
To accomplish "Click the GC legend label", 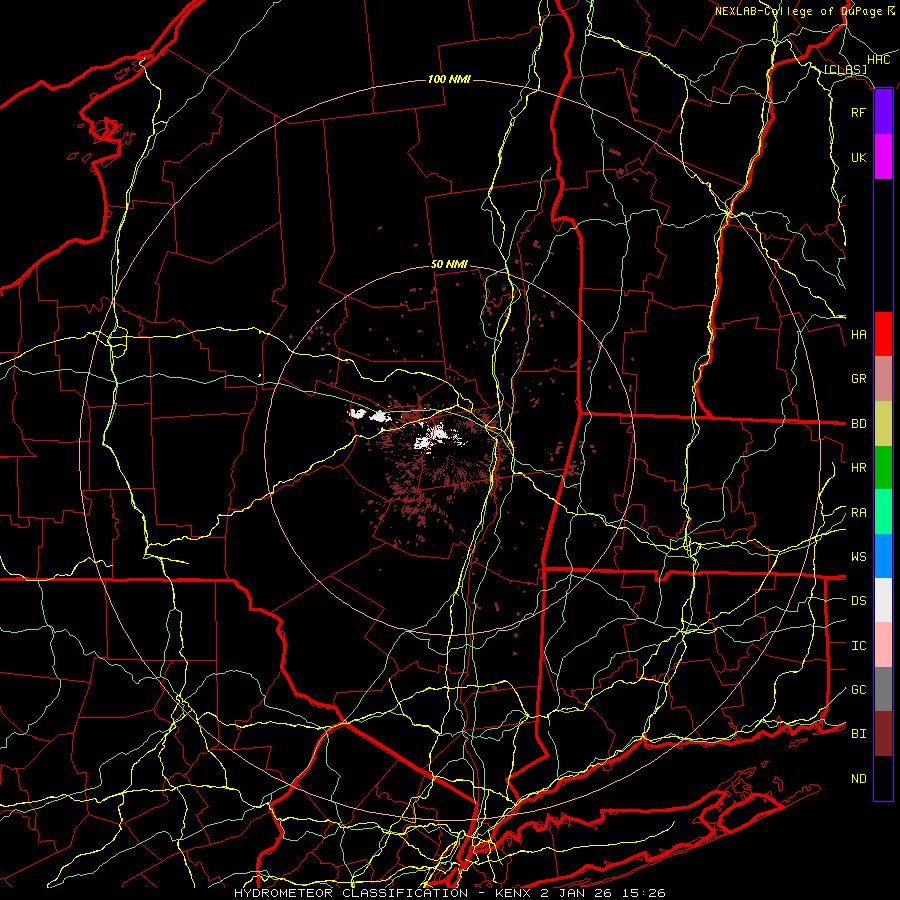I will pos(858,690).
